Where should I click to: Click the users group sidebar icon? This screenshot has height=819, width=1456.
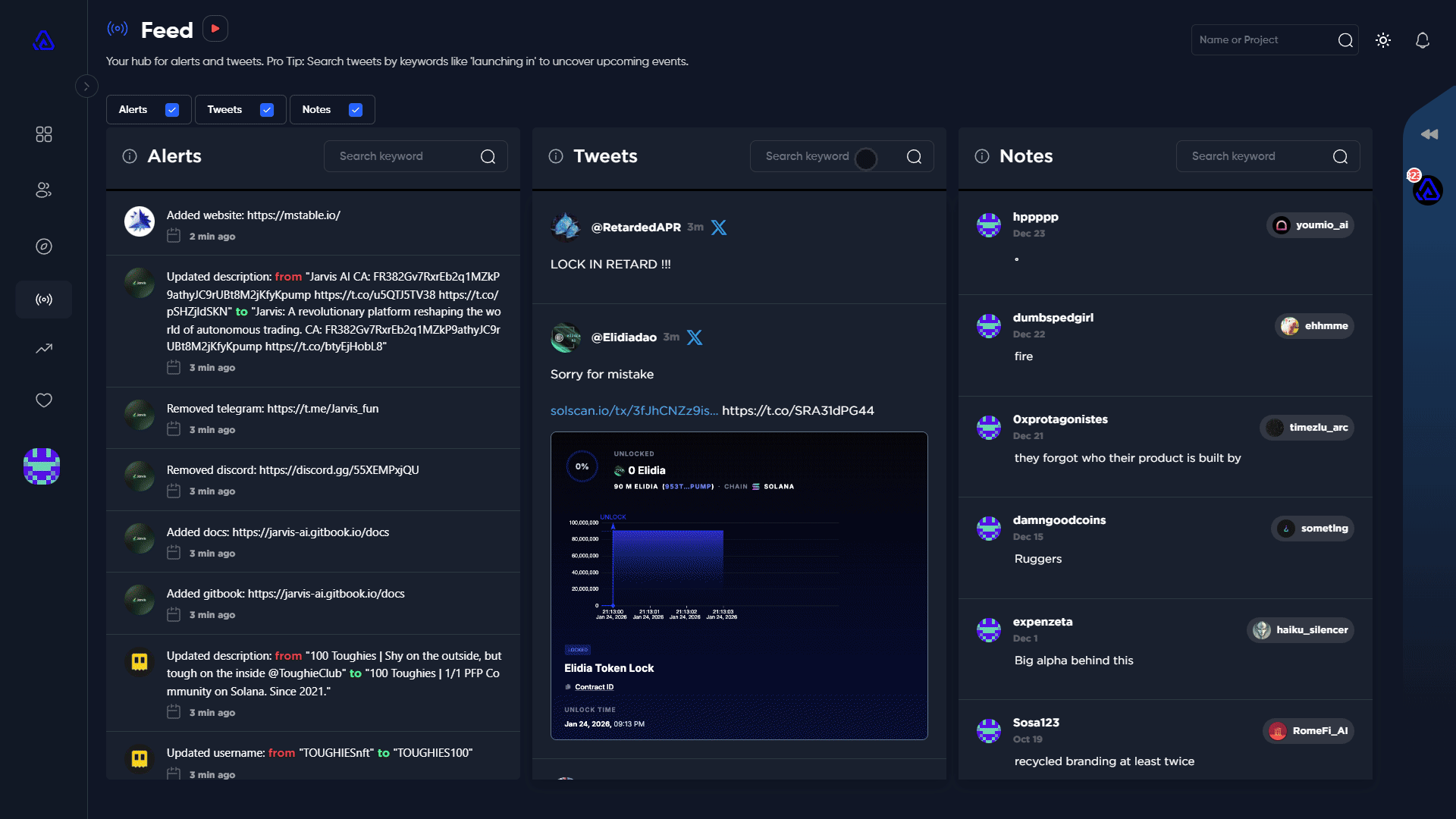coord(44,190)
